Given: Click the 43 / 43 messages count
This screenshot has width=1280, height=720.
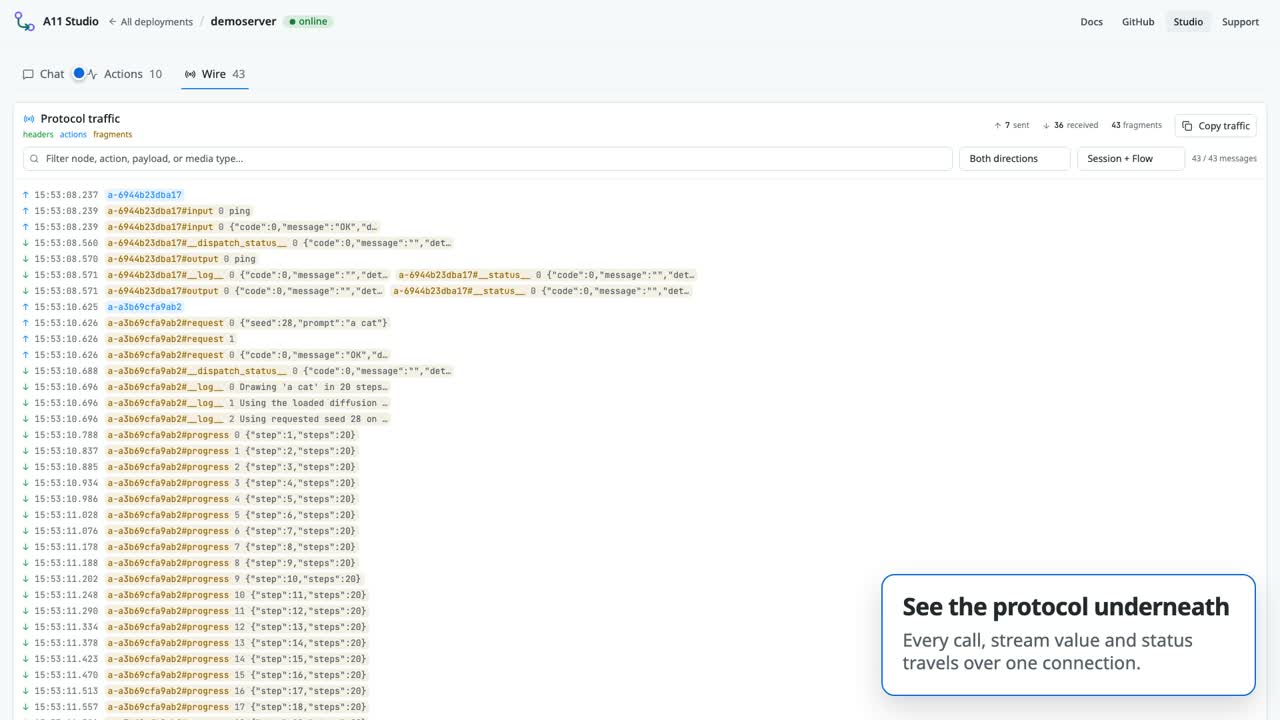Looking at the screenshot, I should 1224,159.
